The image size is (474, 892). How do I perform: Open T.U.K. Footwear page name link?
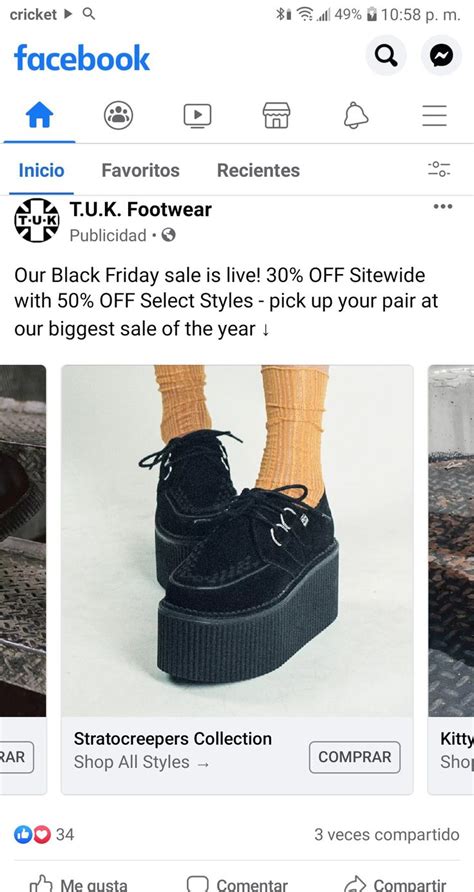[141, 209]
